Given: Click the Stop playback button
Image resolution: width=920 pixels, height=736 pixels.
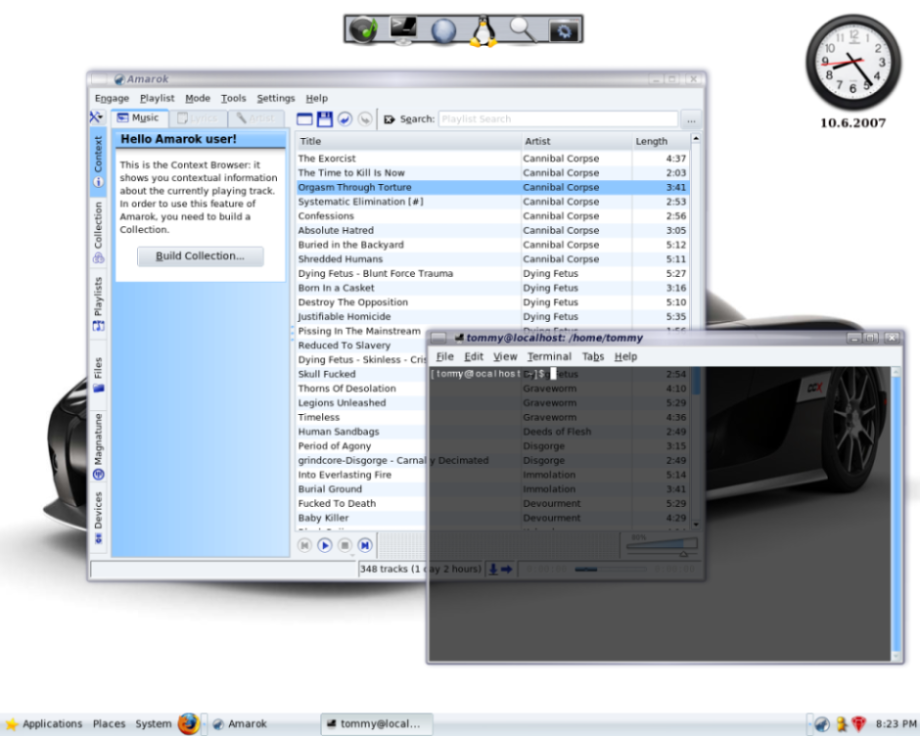Looking at the screenshot, I should point(344,545).
